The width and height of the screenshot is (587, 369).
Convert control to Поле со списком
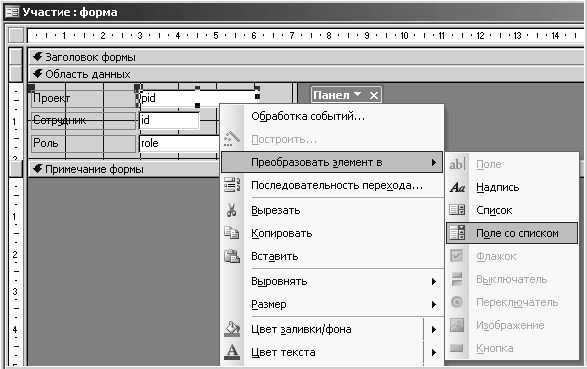tap(512, 233)
